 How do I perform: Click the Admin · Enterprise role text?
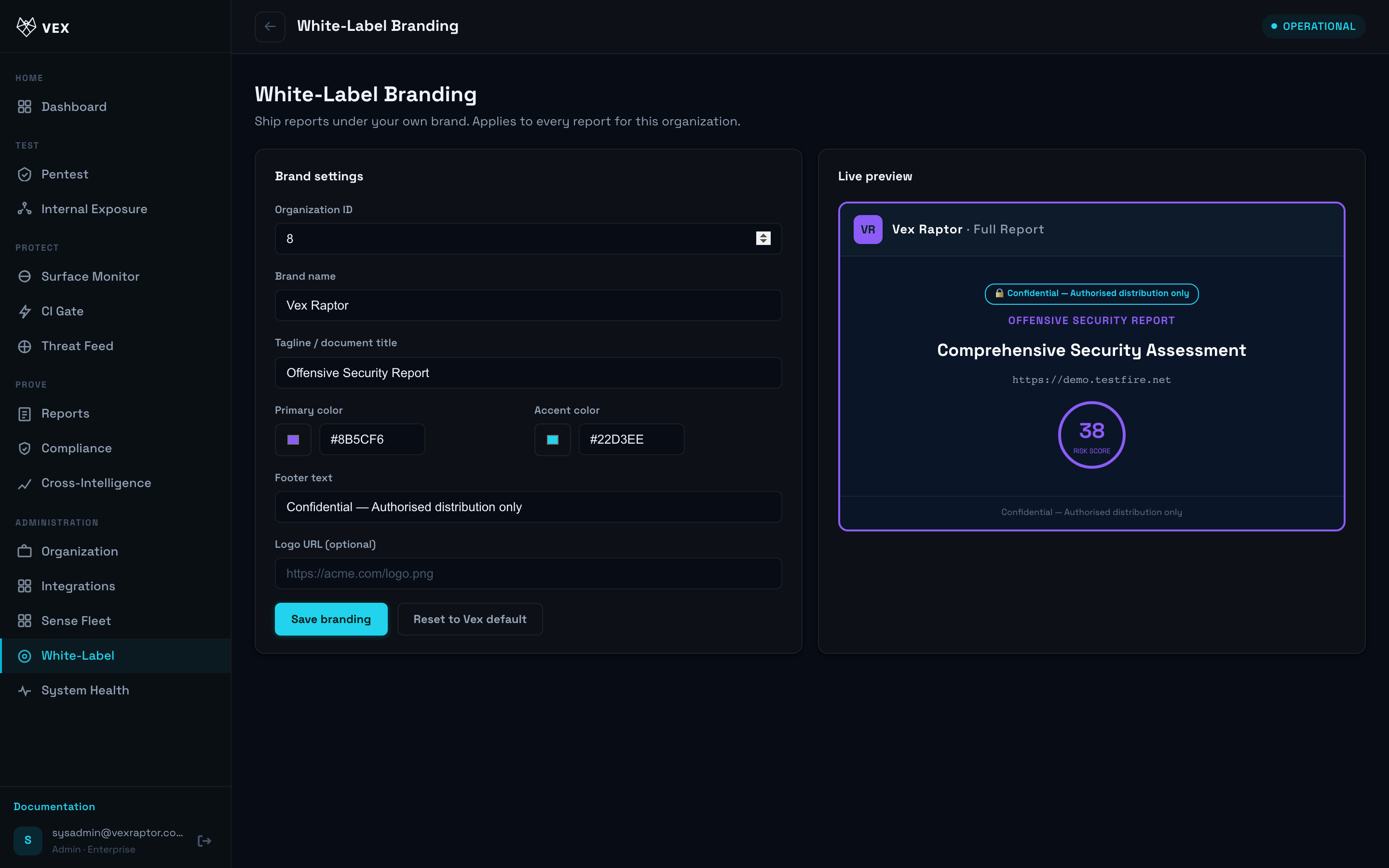pyautogui.click(x=94, y=850)
